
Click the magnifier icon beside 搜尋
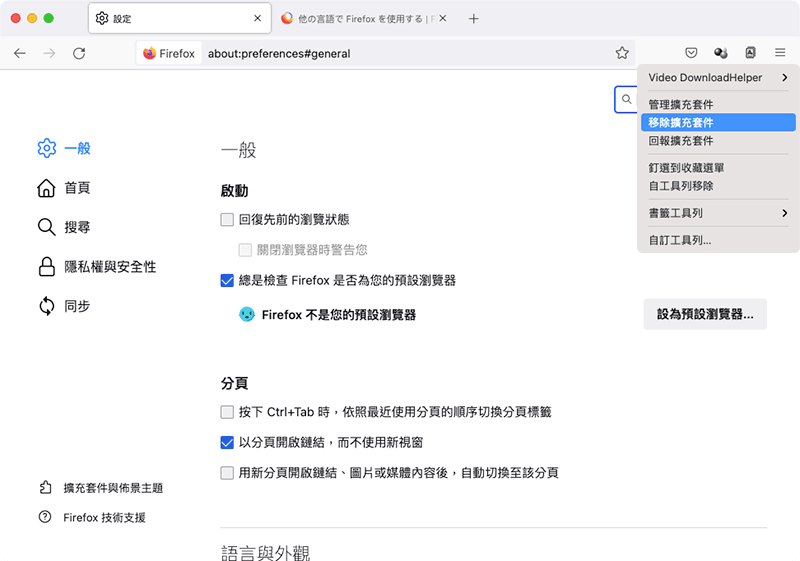coord(46,227)
